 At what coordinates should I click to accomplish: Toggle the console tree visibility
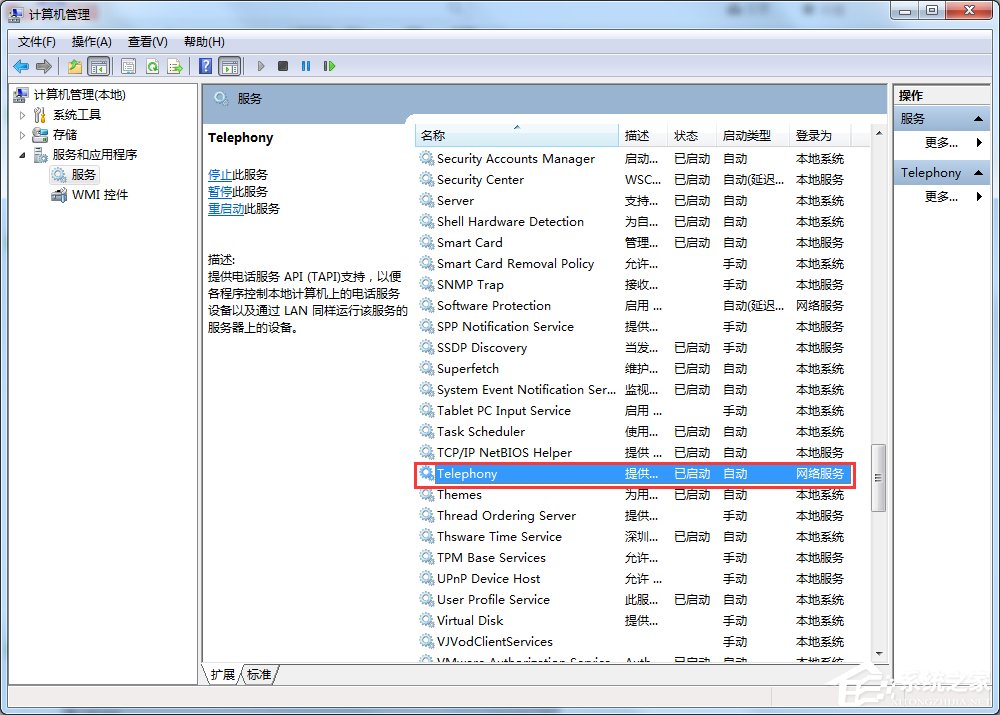click(96, 66)
